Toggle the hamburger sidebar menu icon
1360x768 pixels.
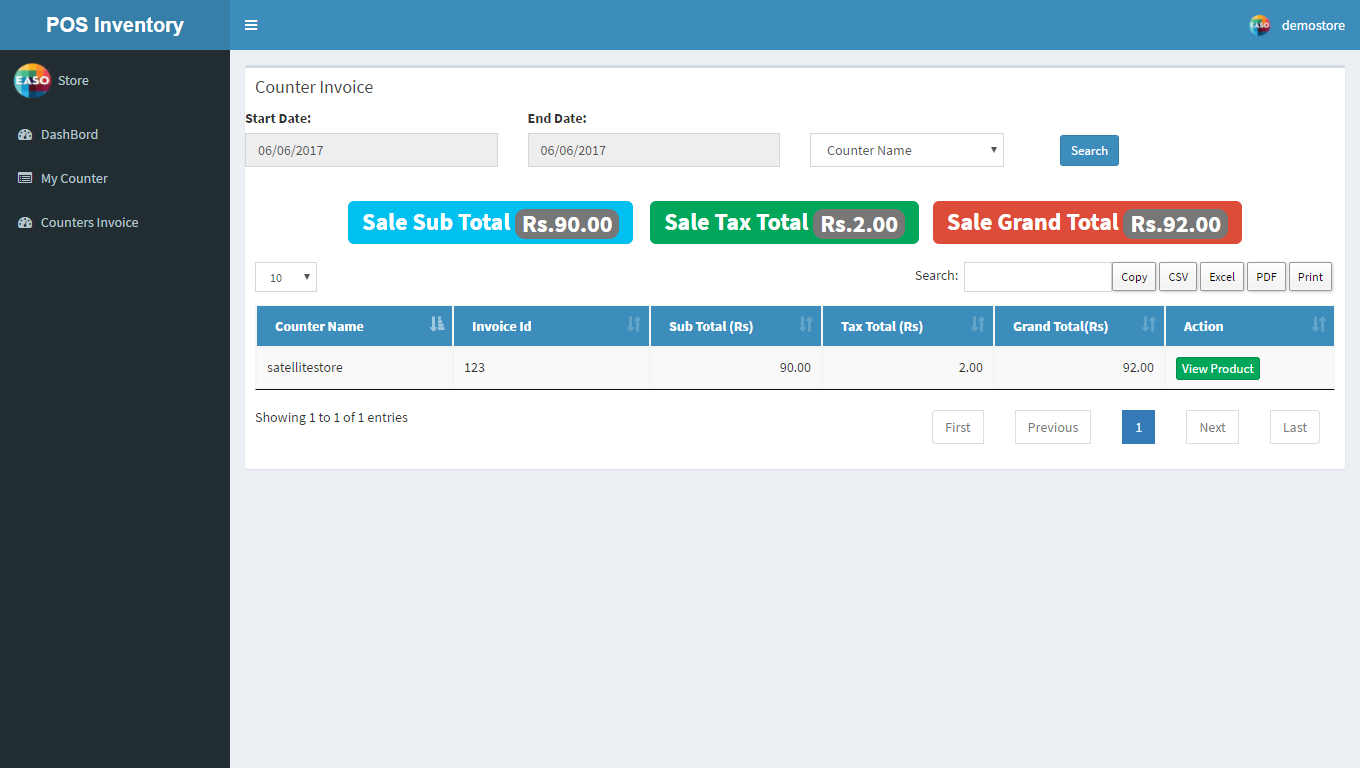(251, 25)
